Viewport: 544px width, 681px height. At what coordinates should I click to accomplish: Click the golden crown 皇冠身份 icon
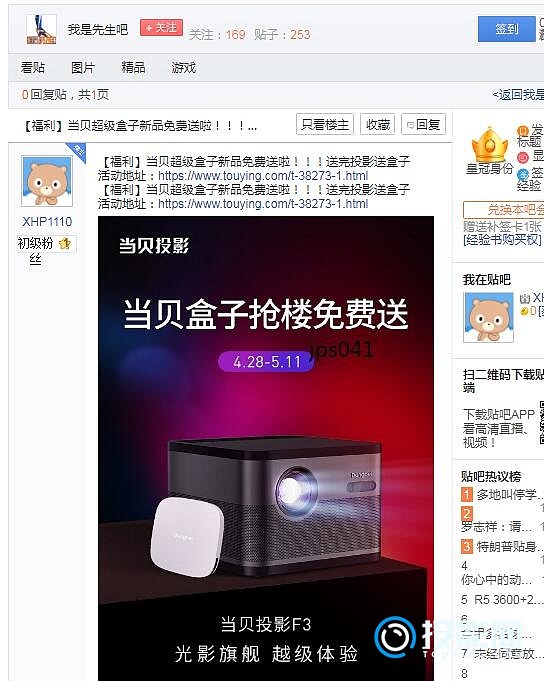[x=490, y=145]
